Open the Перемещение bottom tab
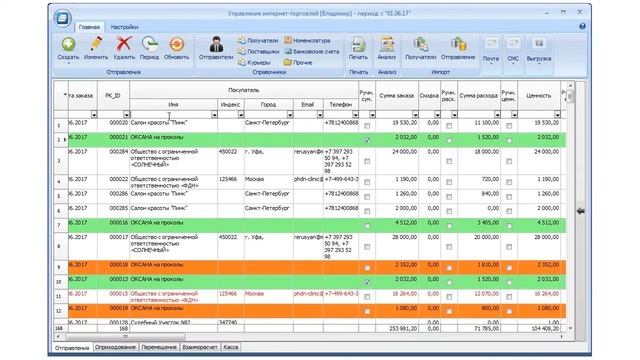This screenshot has height=360, width=640. (x=159, y=347)
